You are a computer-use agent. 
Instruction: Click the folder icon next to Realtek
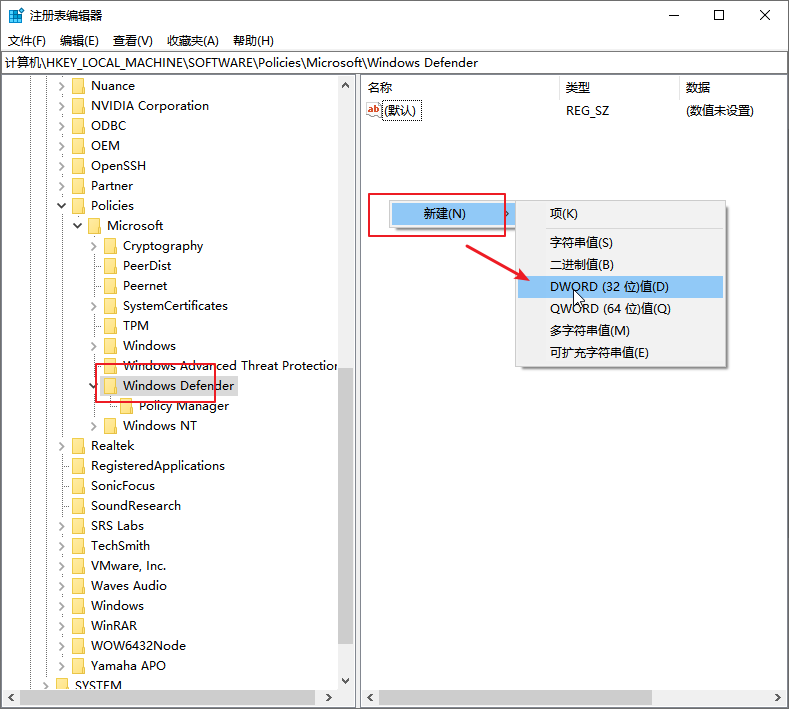[x=78, y=446]
